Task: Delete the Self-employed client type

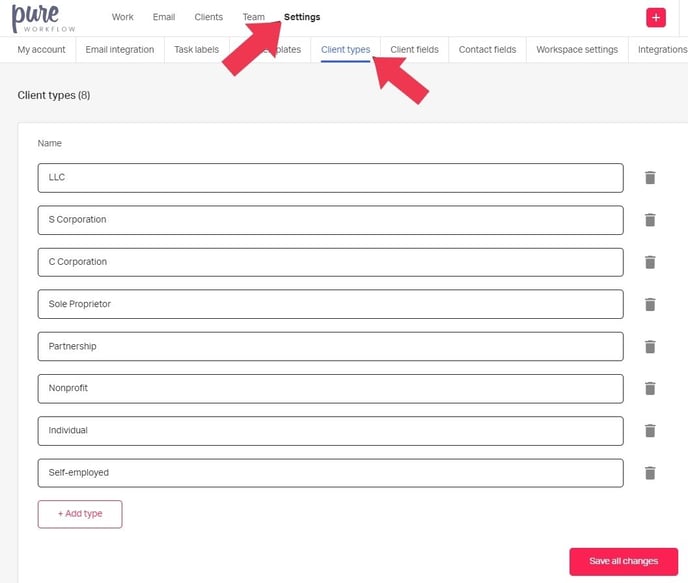Action: [x=650, y=473]
